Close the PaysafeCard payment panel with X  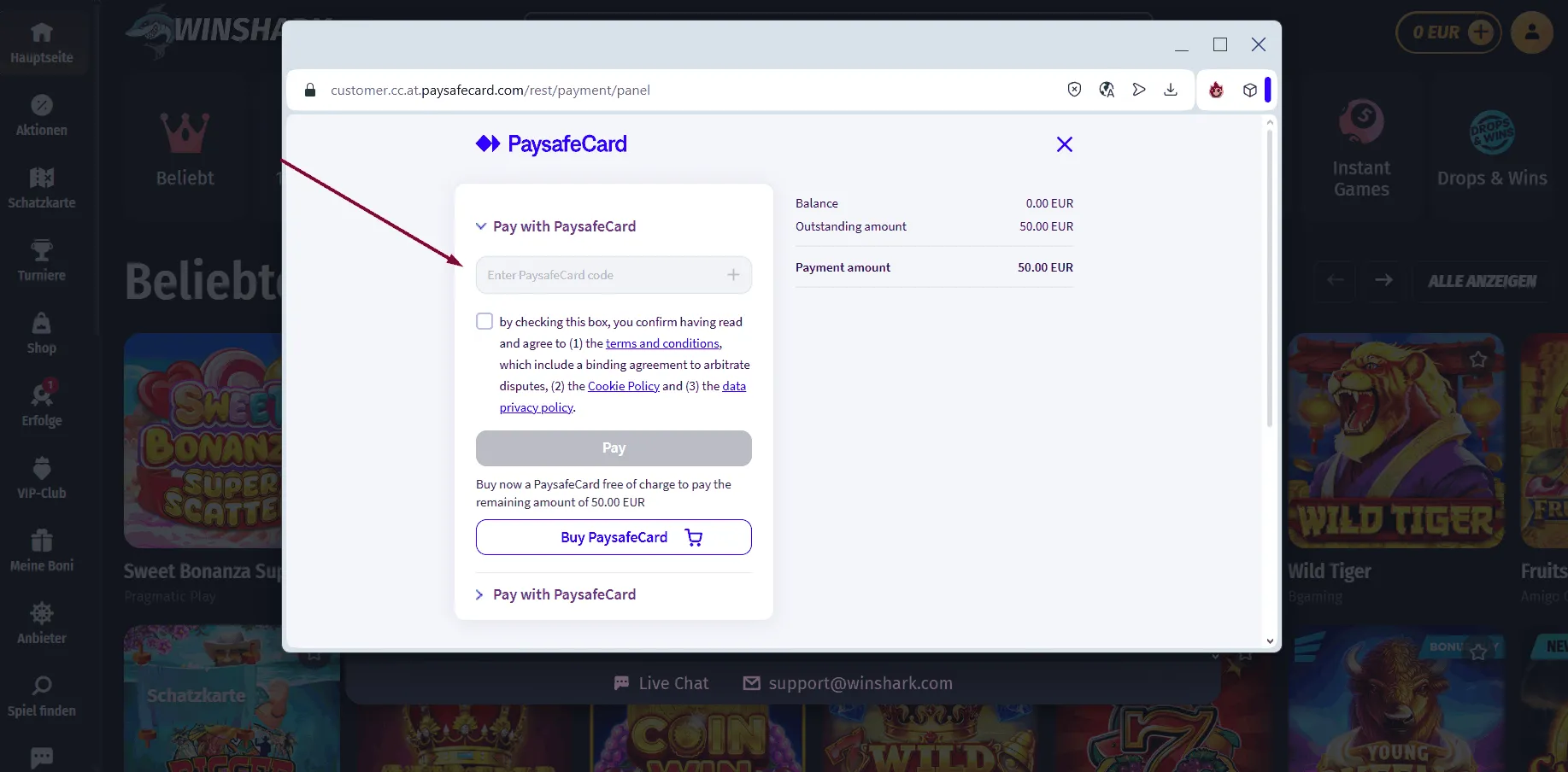coord(1064,144)
